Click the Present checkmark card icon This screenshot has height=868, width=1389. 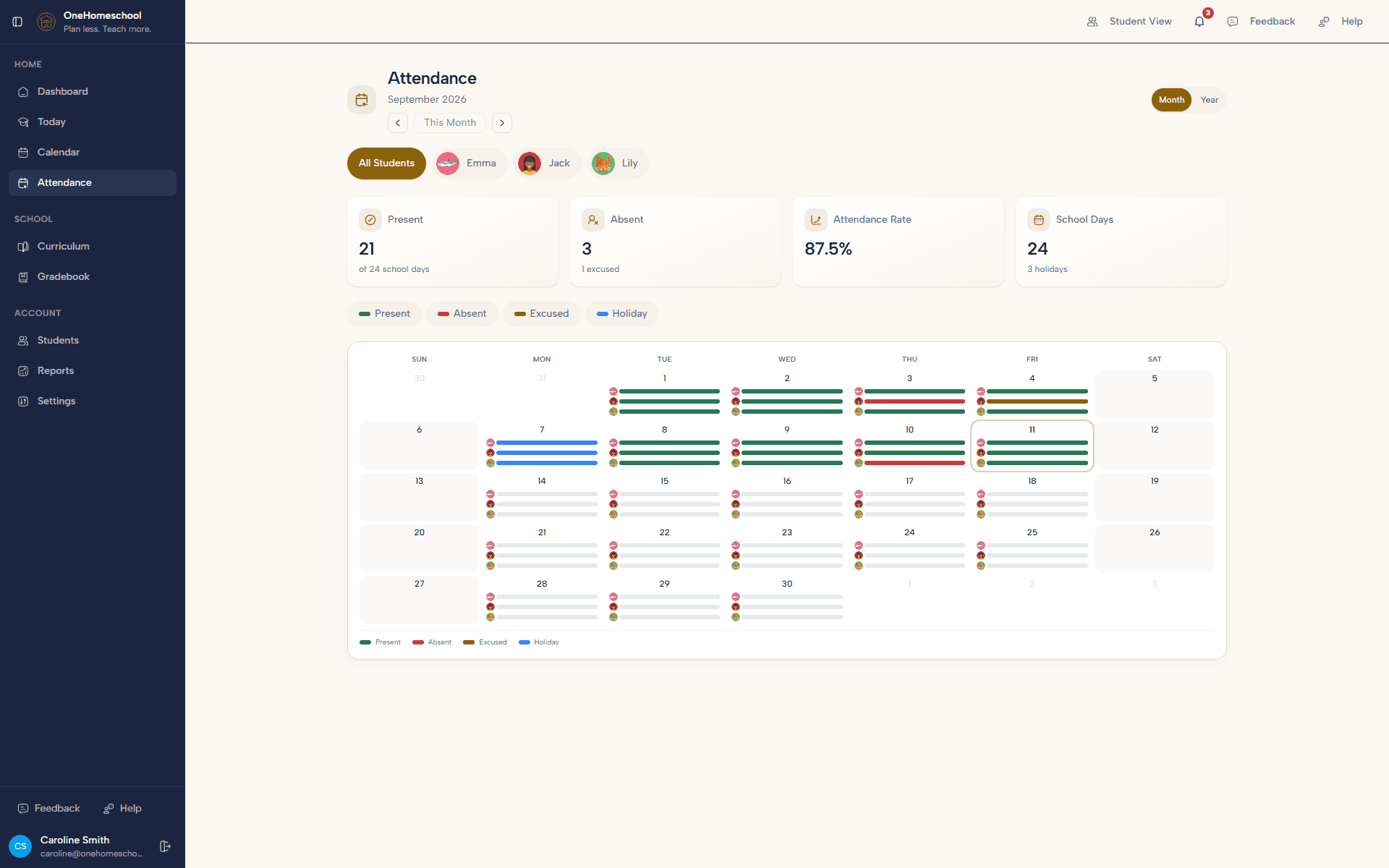(x=370, y=220)
